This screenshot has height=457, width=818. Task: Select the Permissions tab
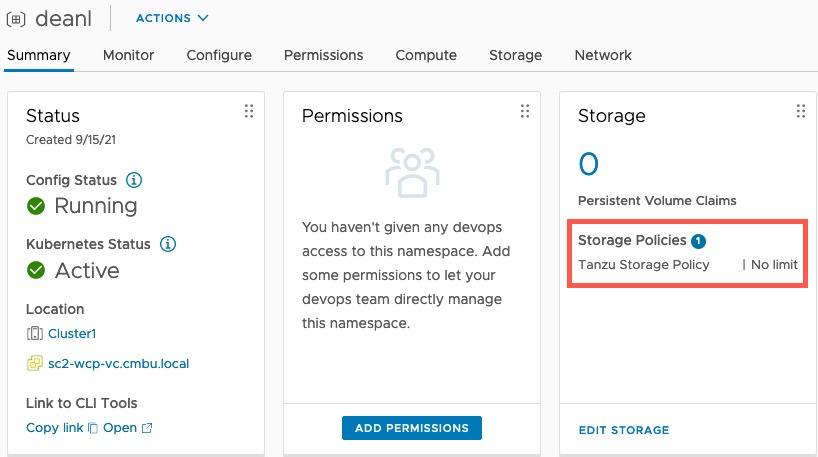click(323, 55)
